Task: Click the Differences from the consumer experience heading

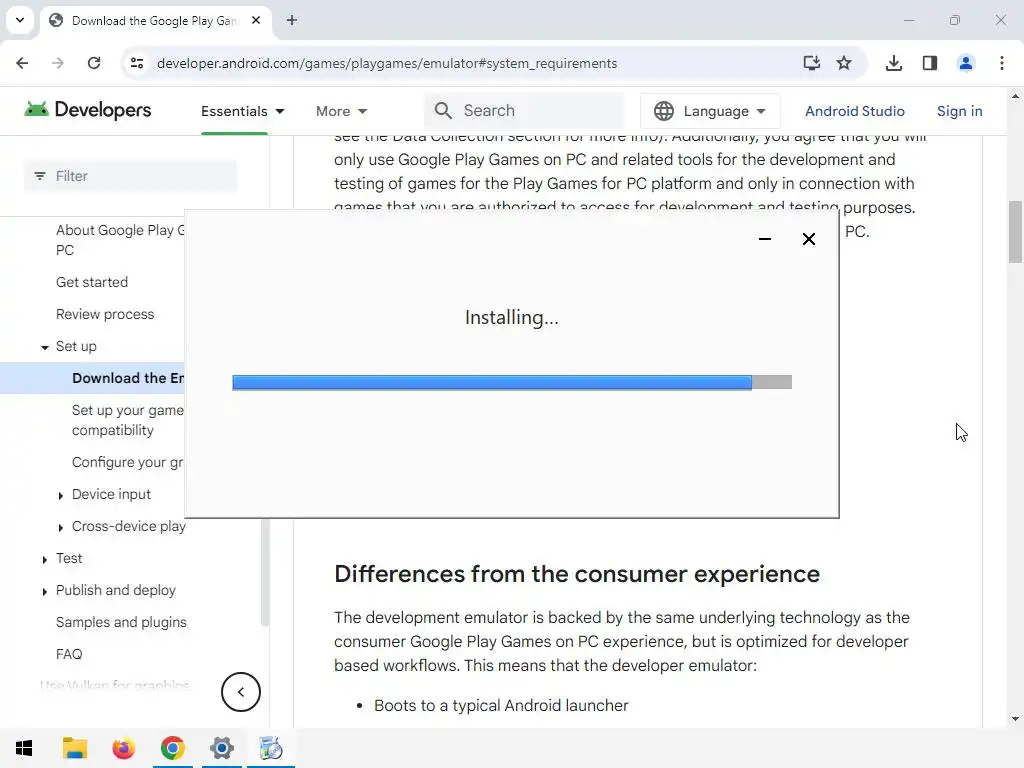Action: tap(577, 574)
